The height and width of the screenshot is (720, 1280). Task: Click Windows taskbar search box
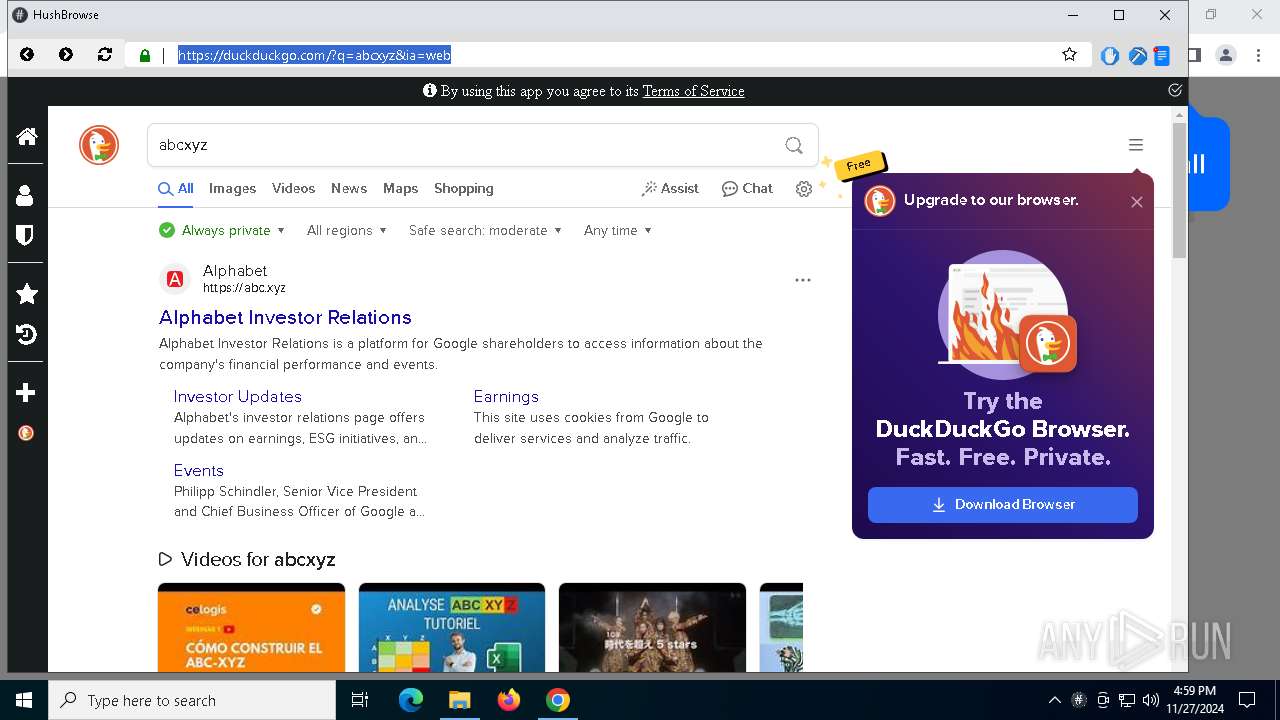(192, 700)
